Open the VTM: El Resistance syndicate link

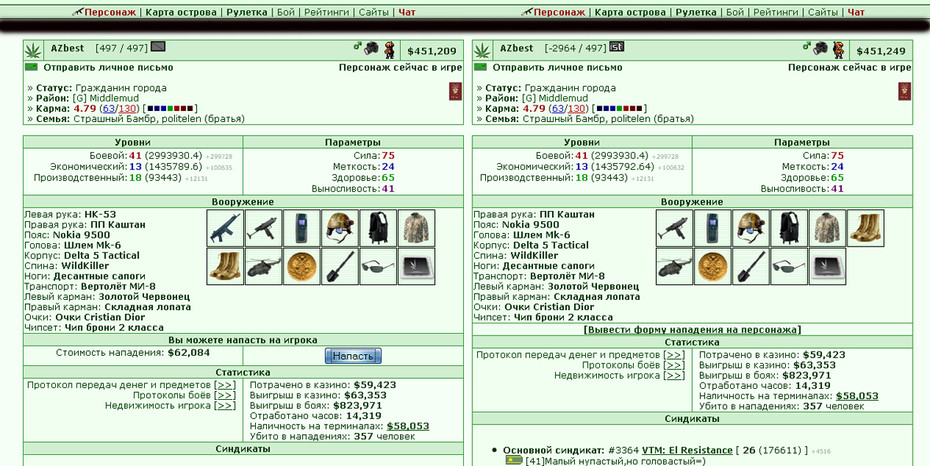[x=687, y=450]
